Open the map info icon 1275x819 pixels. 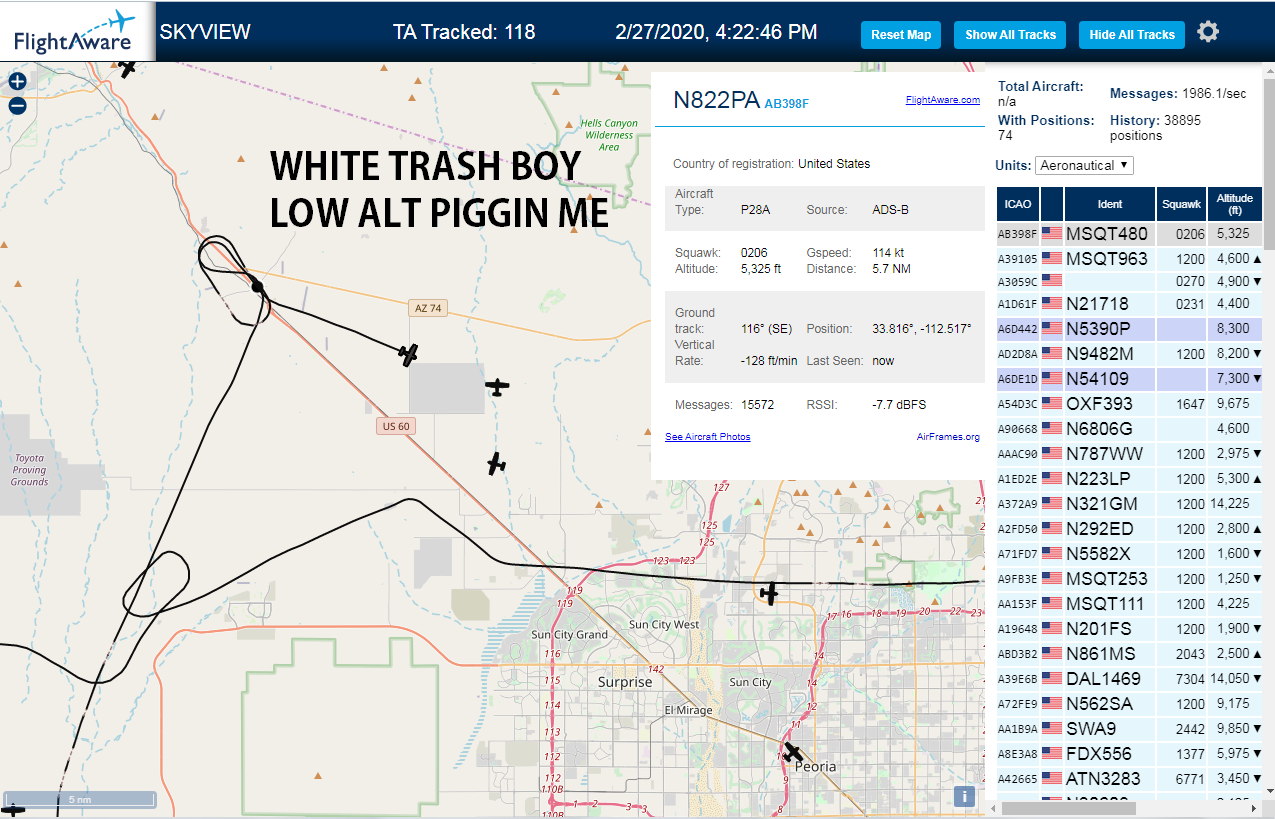point(964,796)
